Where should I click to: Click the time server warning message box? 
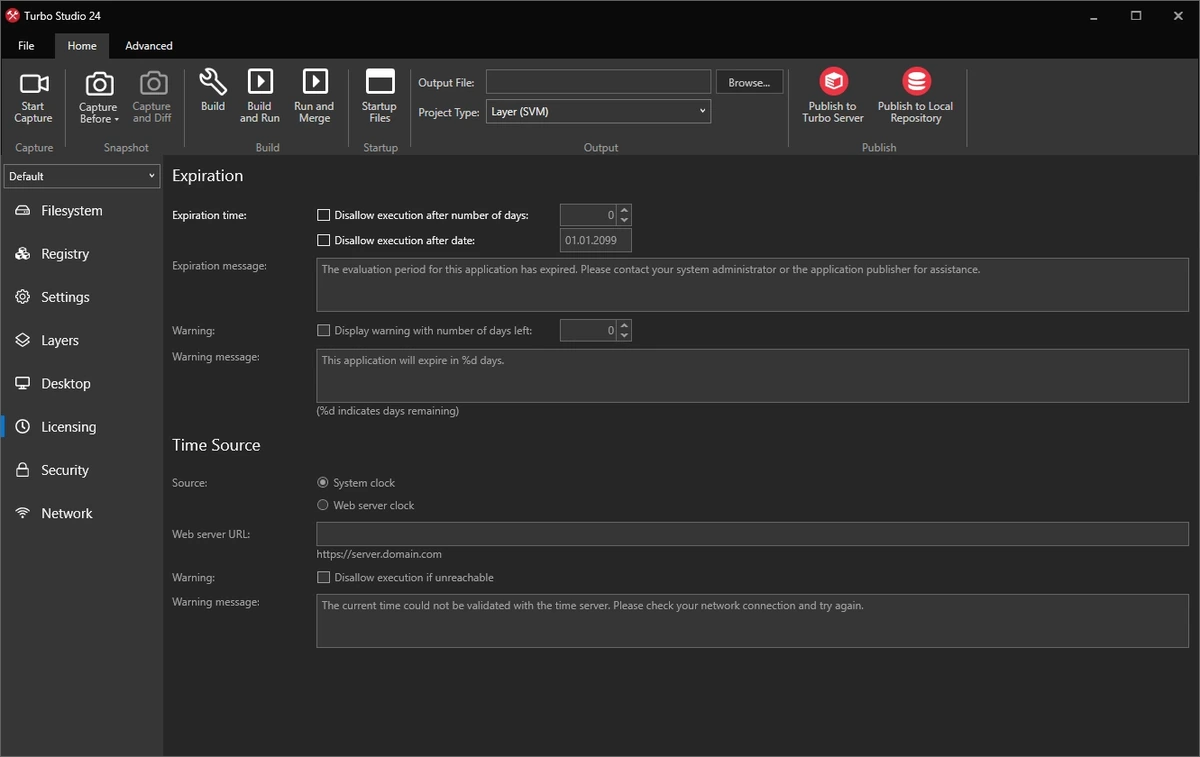click(752, 621)
